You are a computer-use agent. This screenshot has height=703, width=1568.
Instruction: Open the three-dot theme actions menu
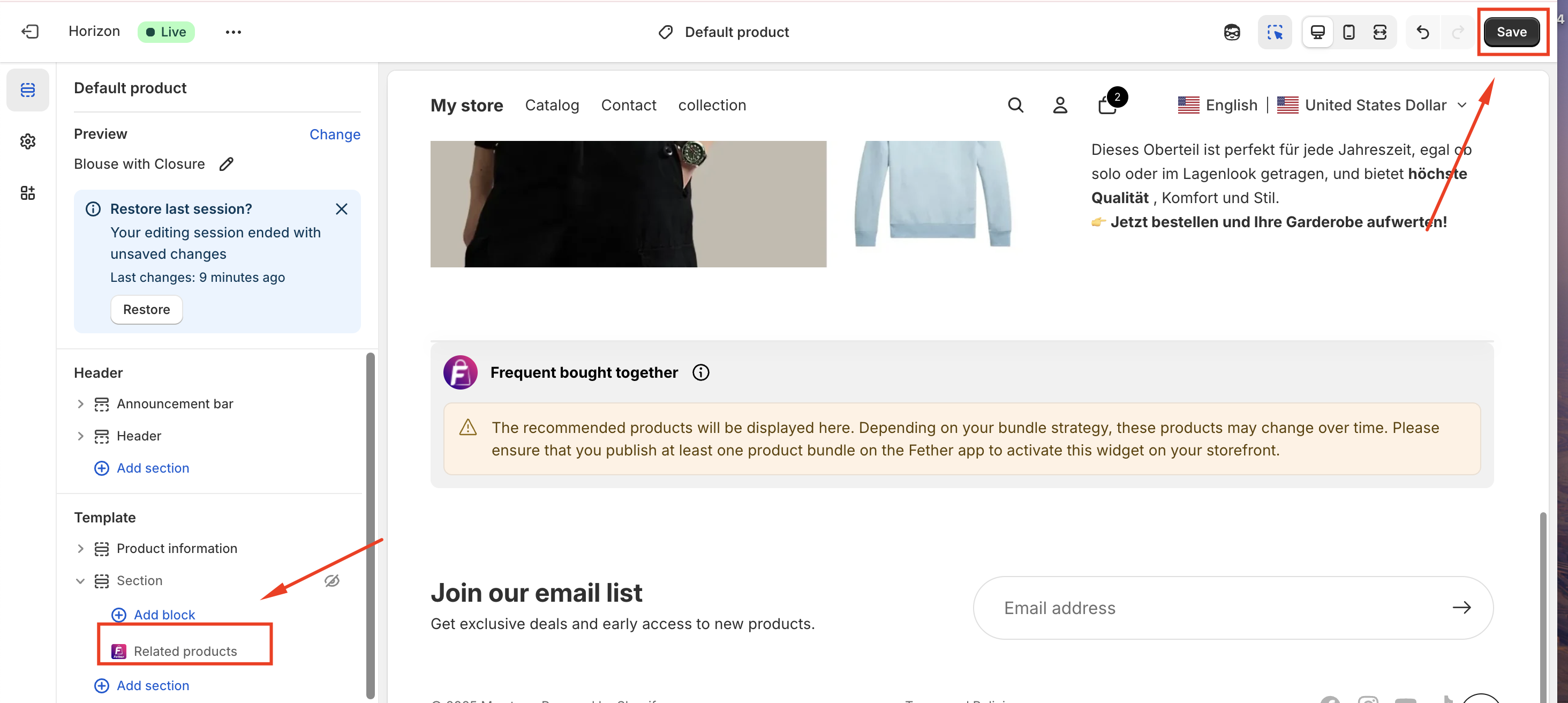coord(233,32)
